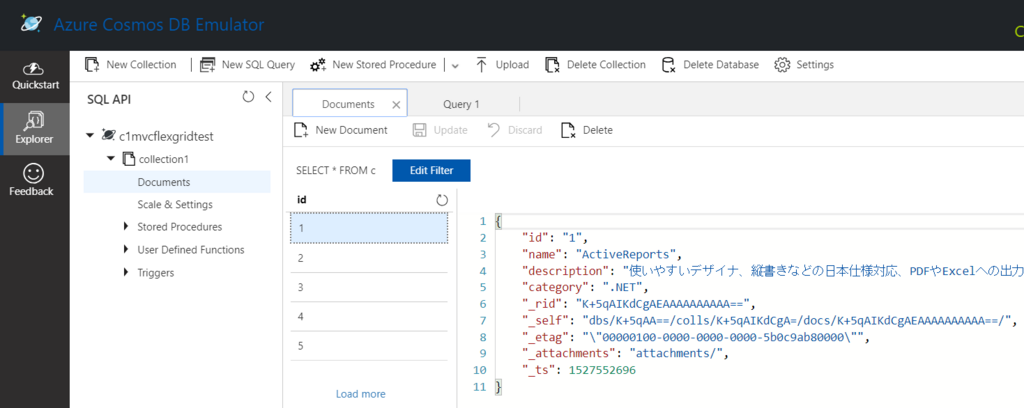The image size is (1024, 408).
Task: Collapse the SQL API panel with chevron
Action: click(268, 97)
